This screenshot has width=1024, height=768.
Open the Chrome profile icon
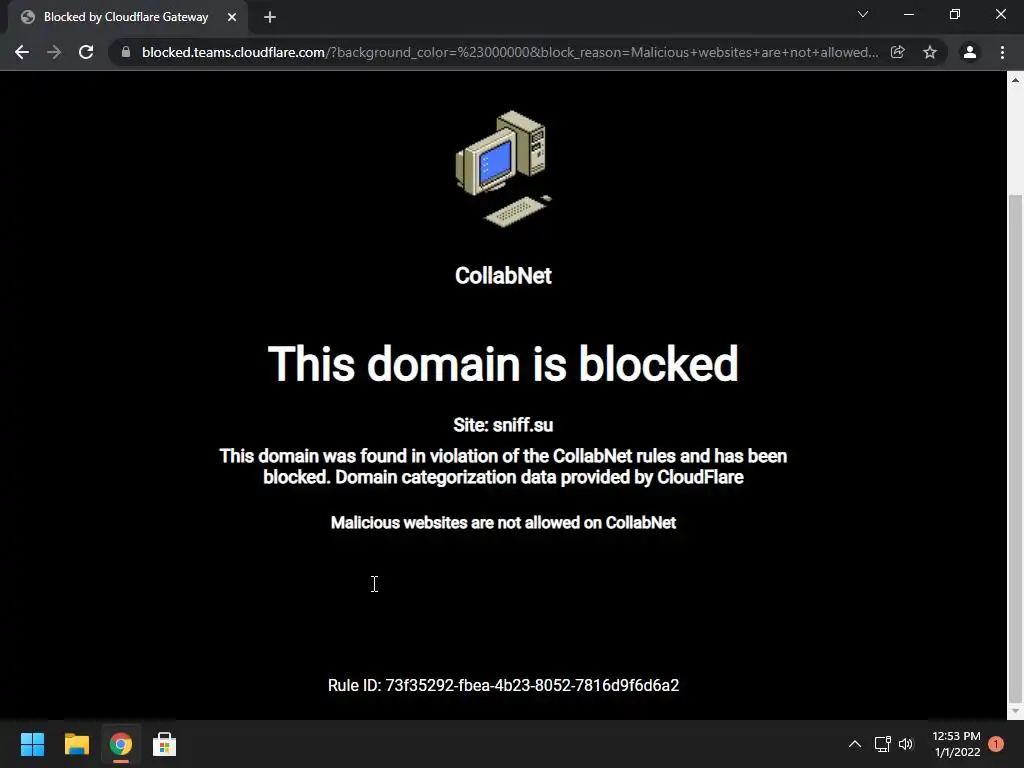(x=970, y=52)
